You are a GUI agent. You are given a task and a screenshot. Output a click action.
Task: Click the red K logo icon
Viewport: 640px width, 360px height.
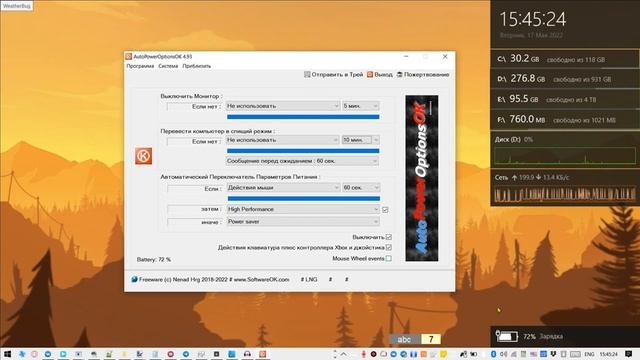pos(144,156)
